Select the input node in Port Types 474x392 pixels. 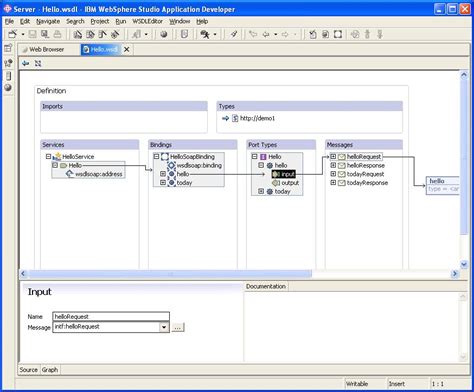284,174
